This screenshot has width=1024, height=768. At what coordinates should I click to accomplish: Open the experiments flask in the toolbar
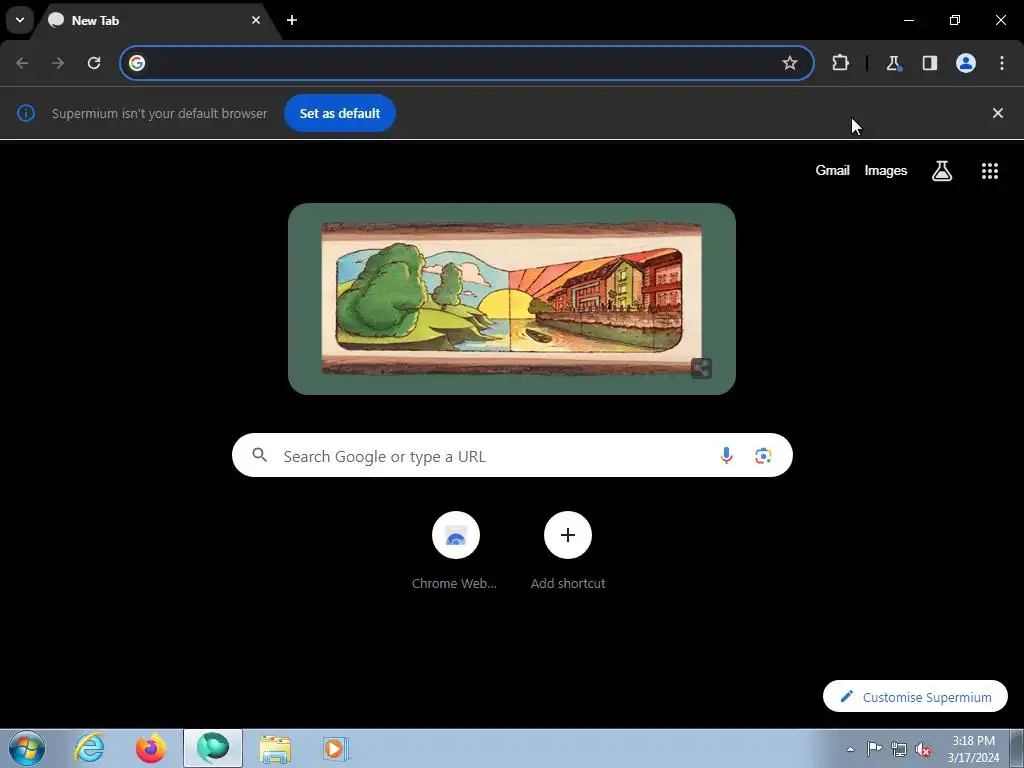coord(893,63)
